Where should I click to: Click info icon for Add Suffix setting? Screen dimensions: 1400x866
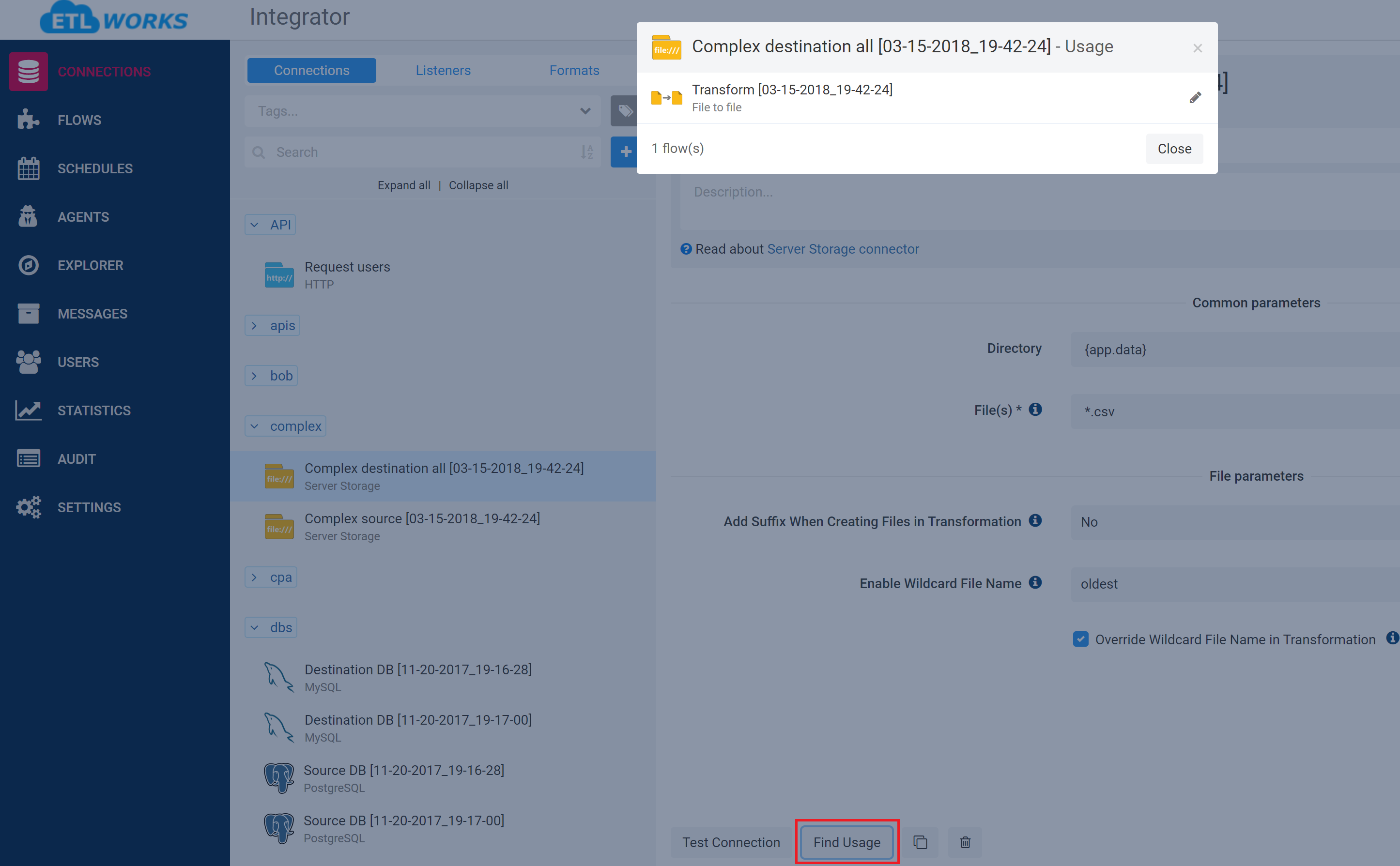(1035, 520)
